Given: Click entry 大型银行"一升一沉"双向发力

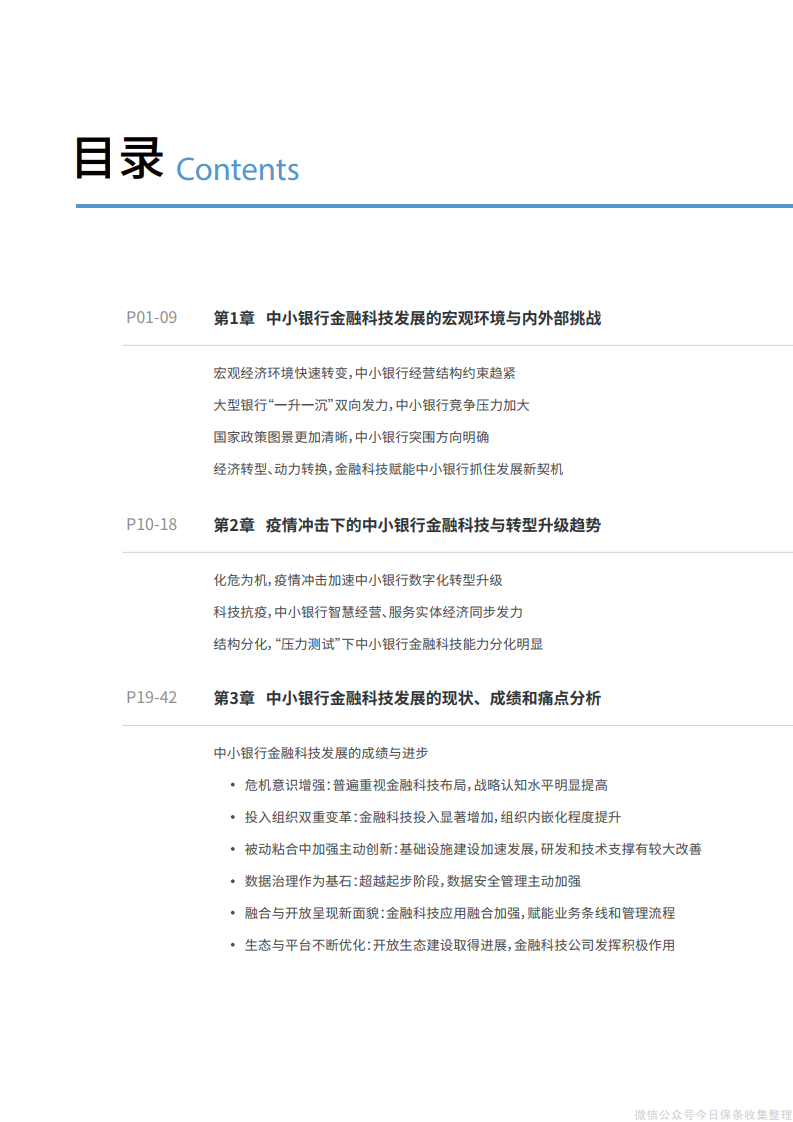Looking at the screenshot, I should pos(371,405).
